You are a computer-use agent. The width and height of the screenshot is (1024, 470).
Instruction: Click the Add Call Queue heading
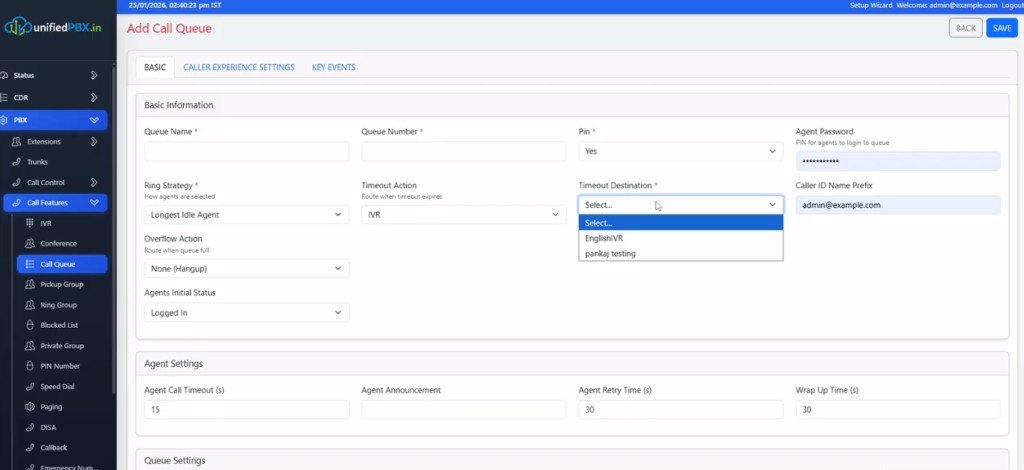tap(169, 29)
